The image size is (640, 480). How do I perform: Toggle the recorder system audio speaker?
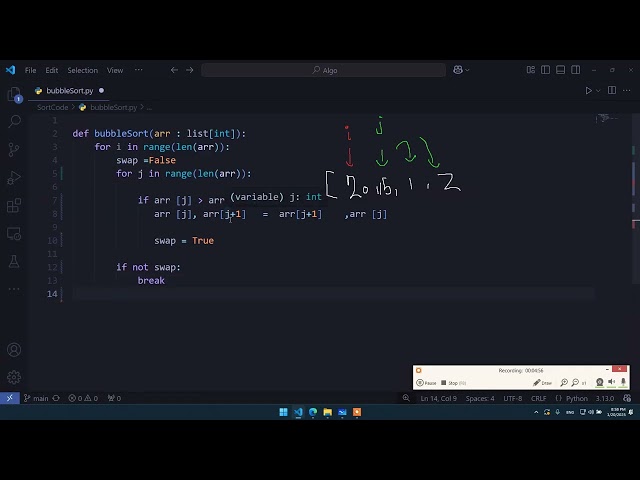tap(611, 382)
